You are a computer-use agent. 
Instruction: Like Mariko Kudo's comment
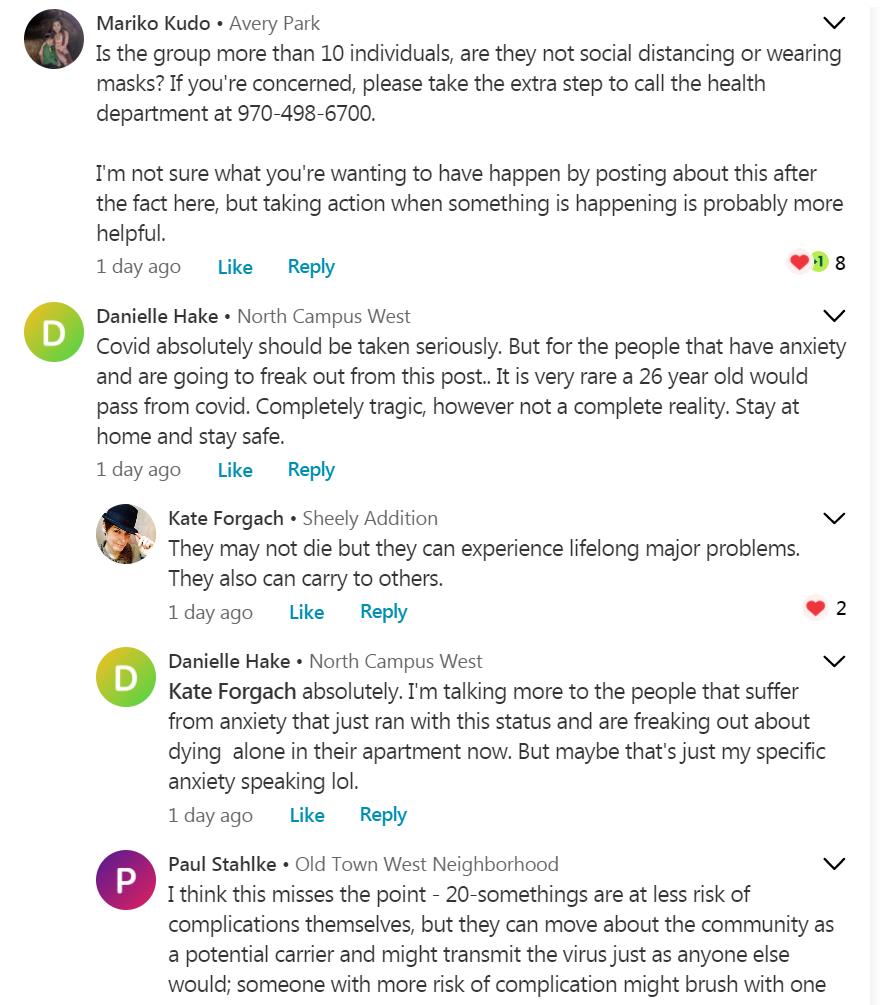235,267
